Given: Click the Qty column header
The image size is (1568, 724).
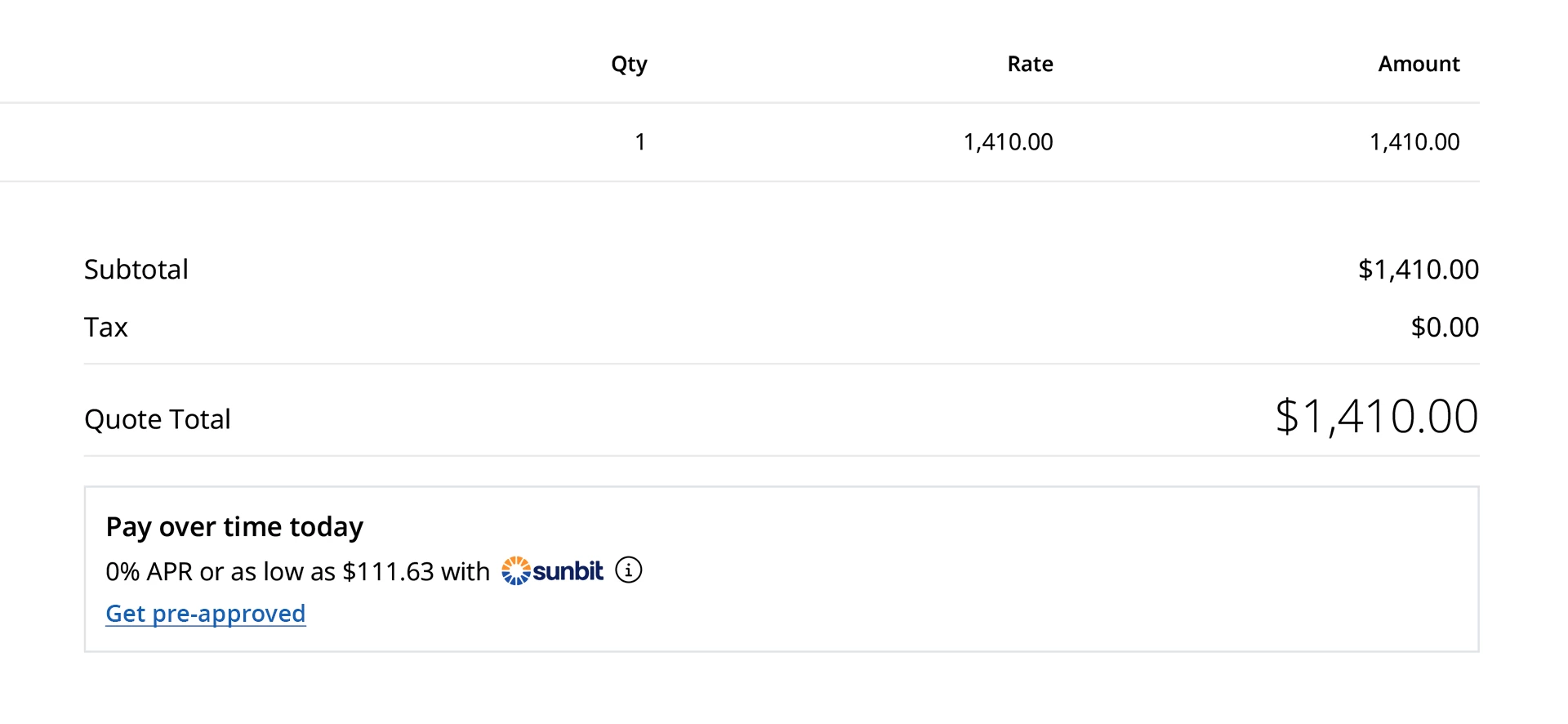Looking at the screenshot, I should tap(629, 64).
